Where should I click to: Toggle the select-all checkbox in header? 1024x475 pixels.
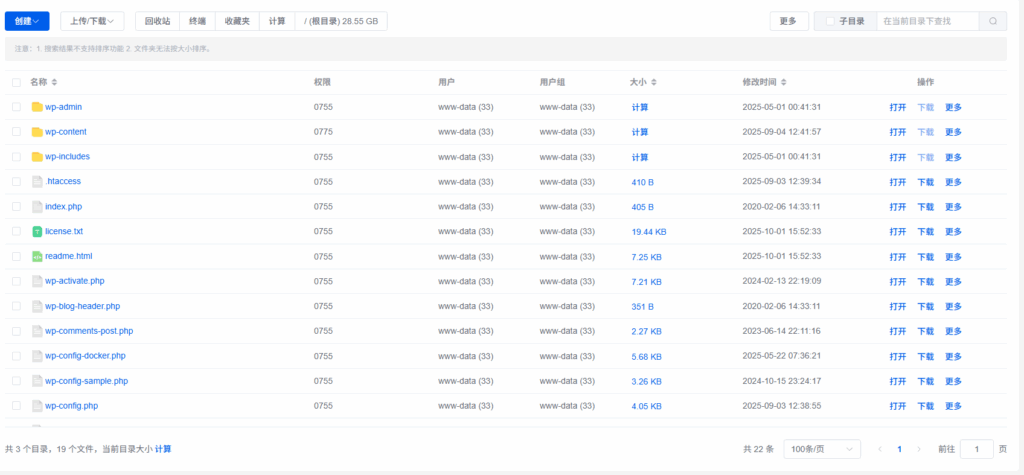point(16,82)
